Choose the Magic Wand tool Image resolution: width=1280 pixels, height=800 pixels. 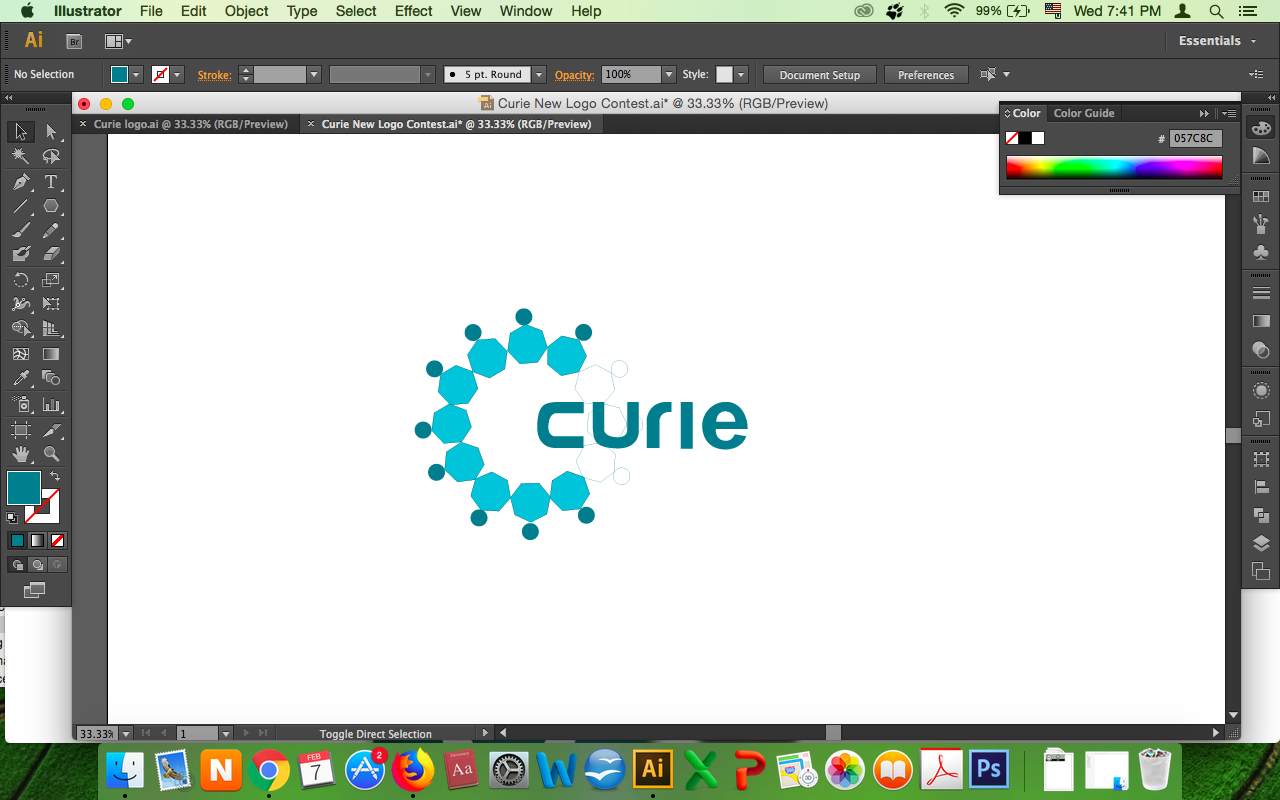tap(20, 157)
